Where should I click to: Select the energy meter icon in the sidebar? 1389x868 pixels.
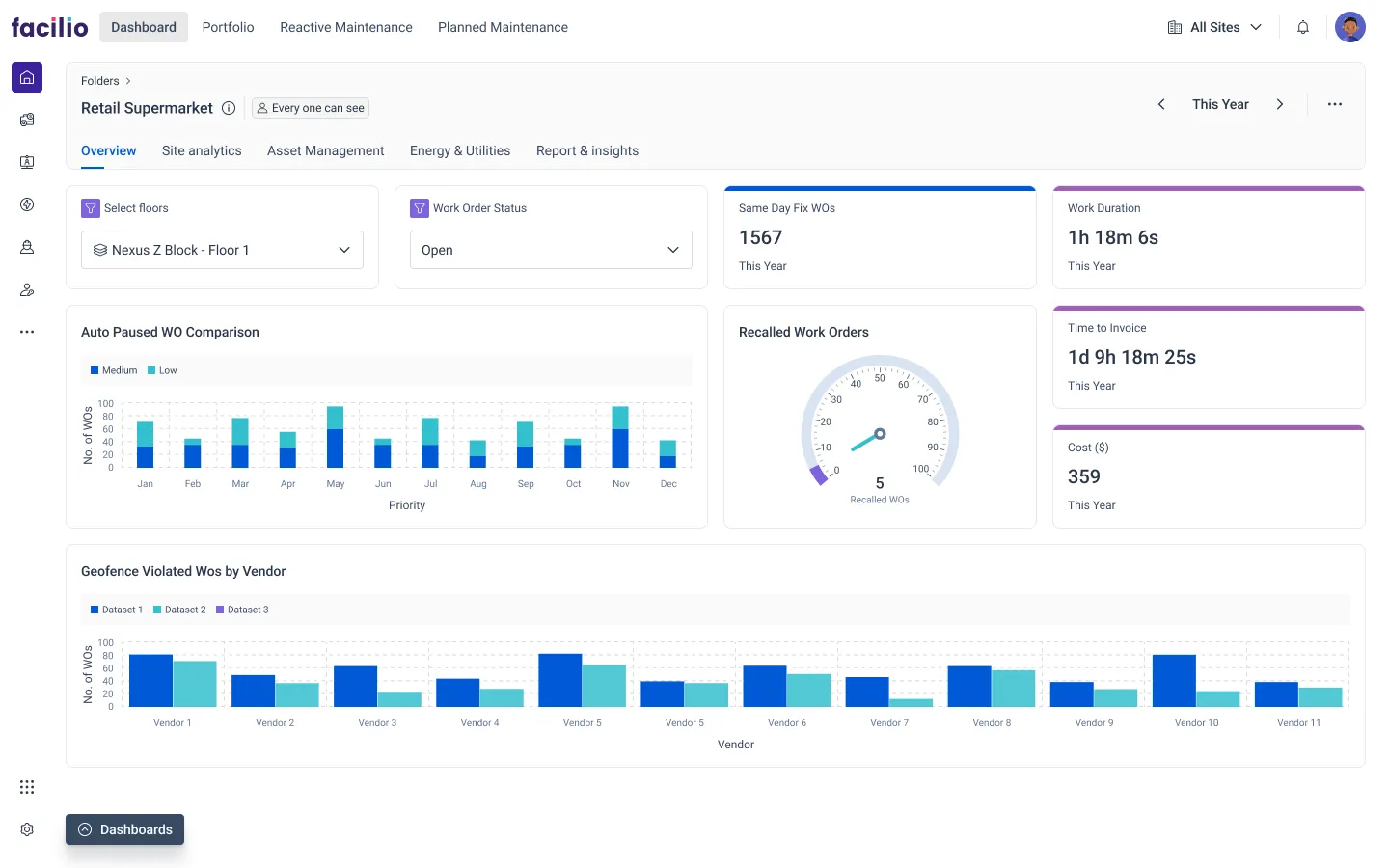26,204
